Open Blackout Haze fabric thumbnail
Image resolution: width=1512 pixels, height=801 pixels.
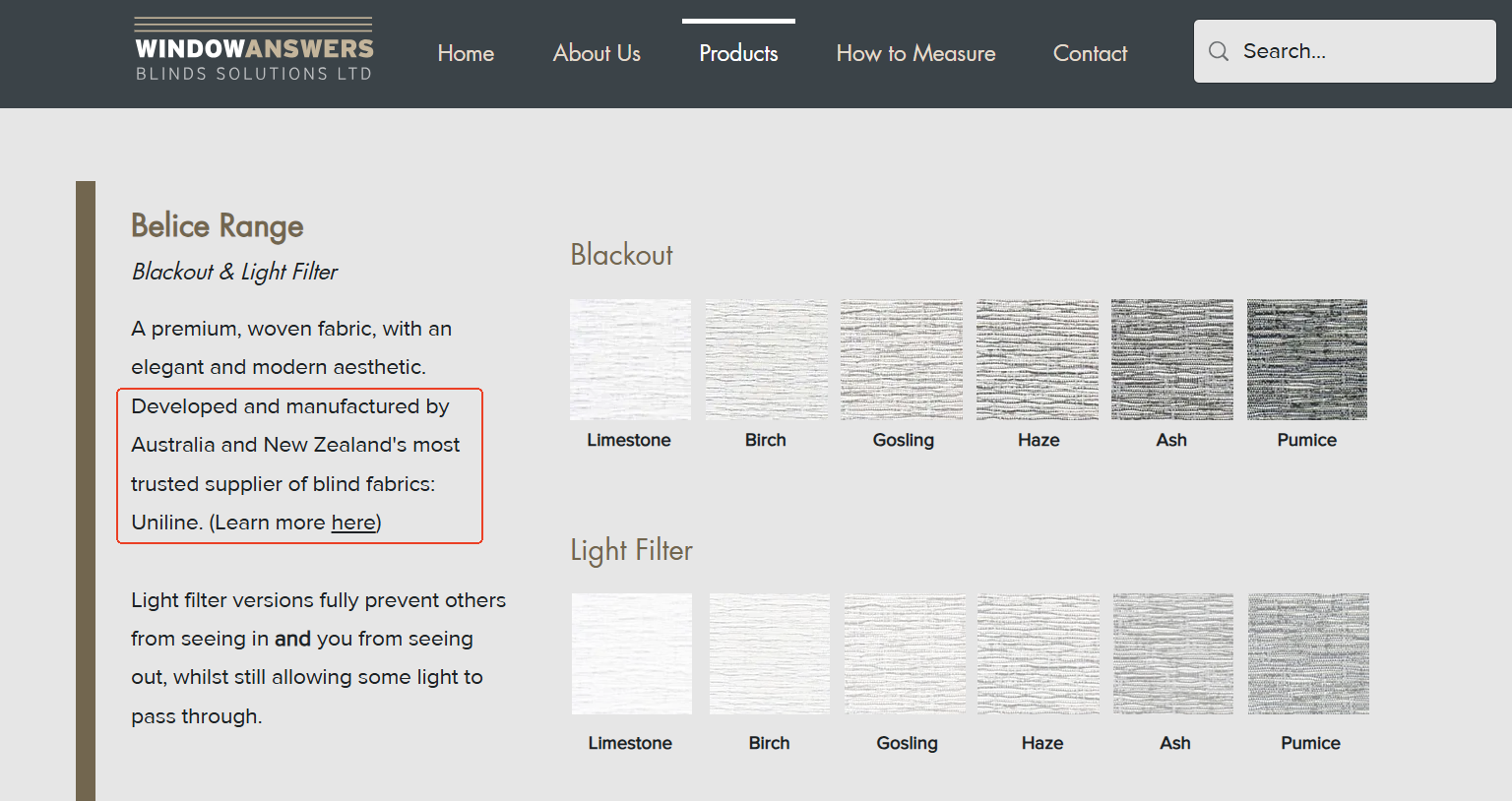pos(1037,359)
